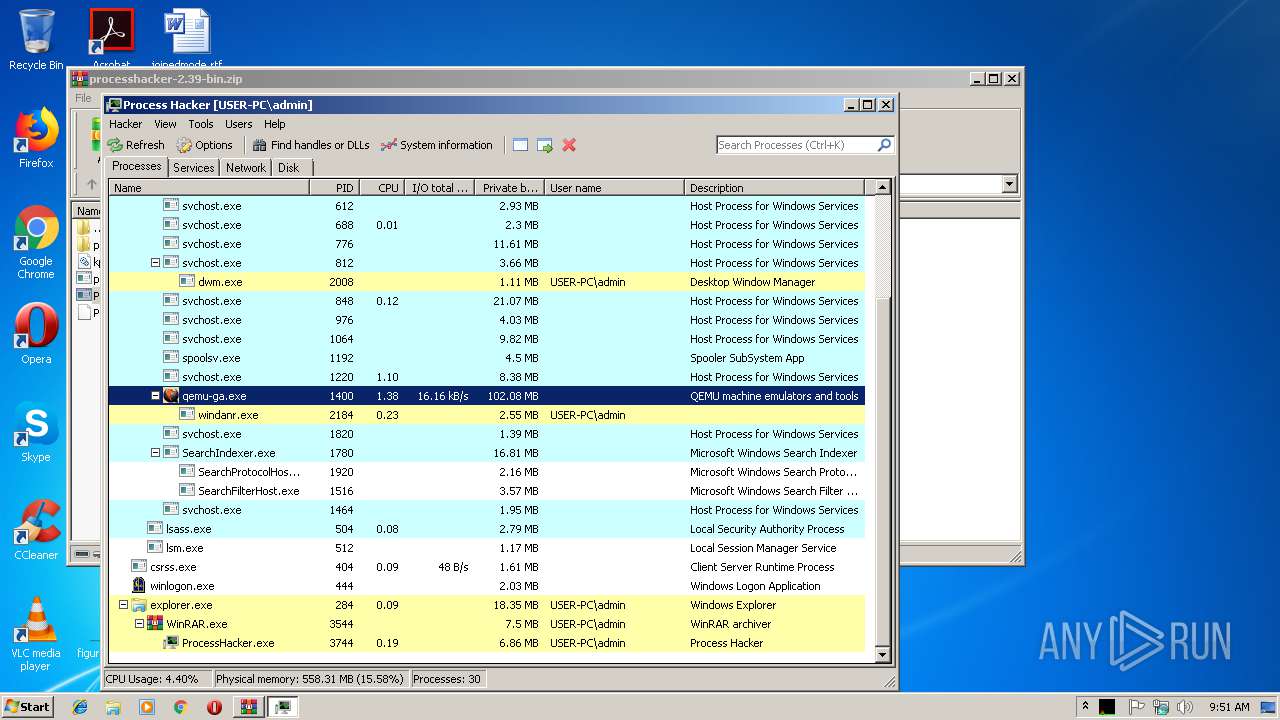The height and width of the screenshot is (720, 1280).
Task: Click the Refresh toolbar button
Action: tap(136, 145)
